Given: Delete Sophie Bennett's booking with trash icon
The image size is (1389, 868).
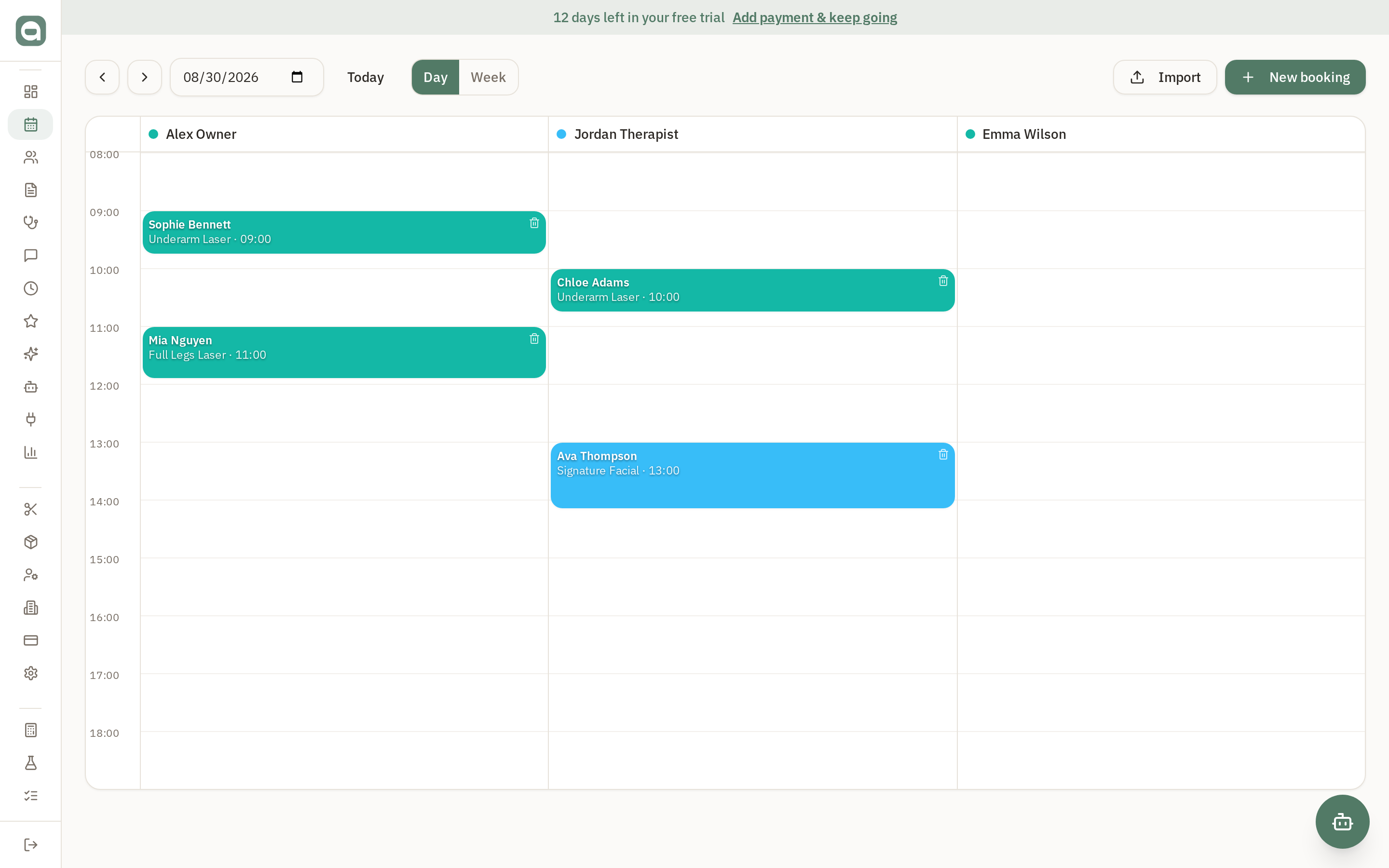Looking at the screenshot, I should 534,223.
